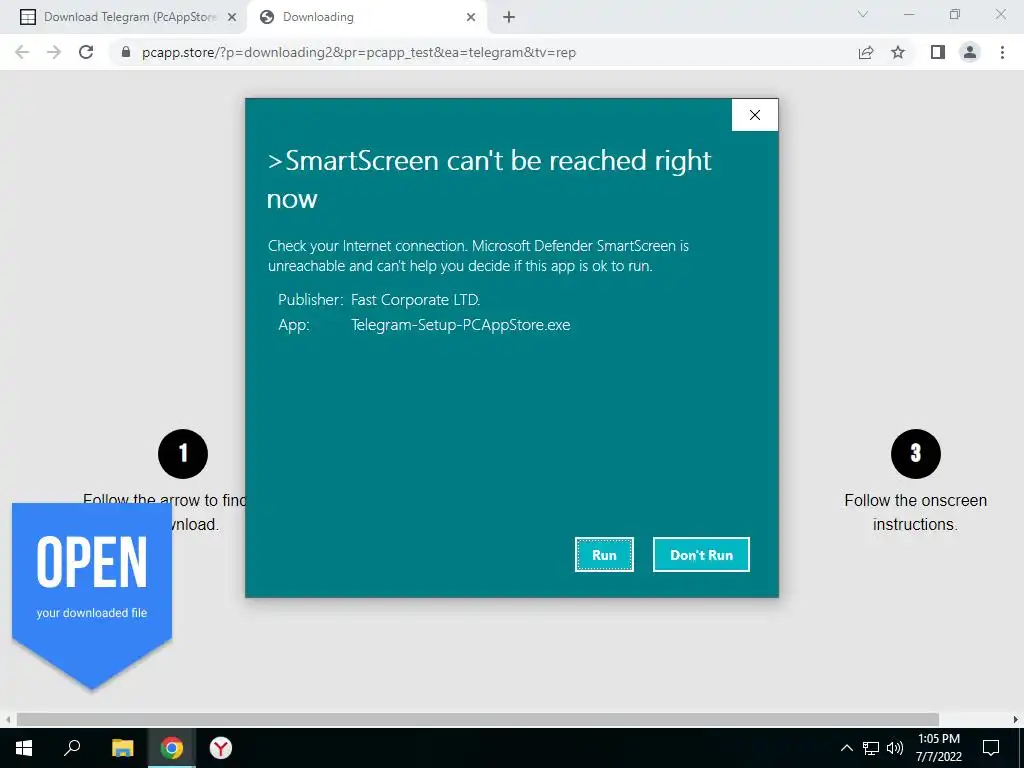Bookmark this page with the star
Image resolution: width=1024 pixels, height=768 pixels.
pyautogui.click(x=898, y=52)
